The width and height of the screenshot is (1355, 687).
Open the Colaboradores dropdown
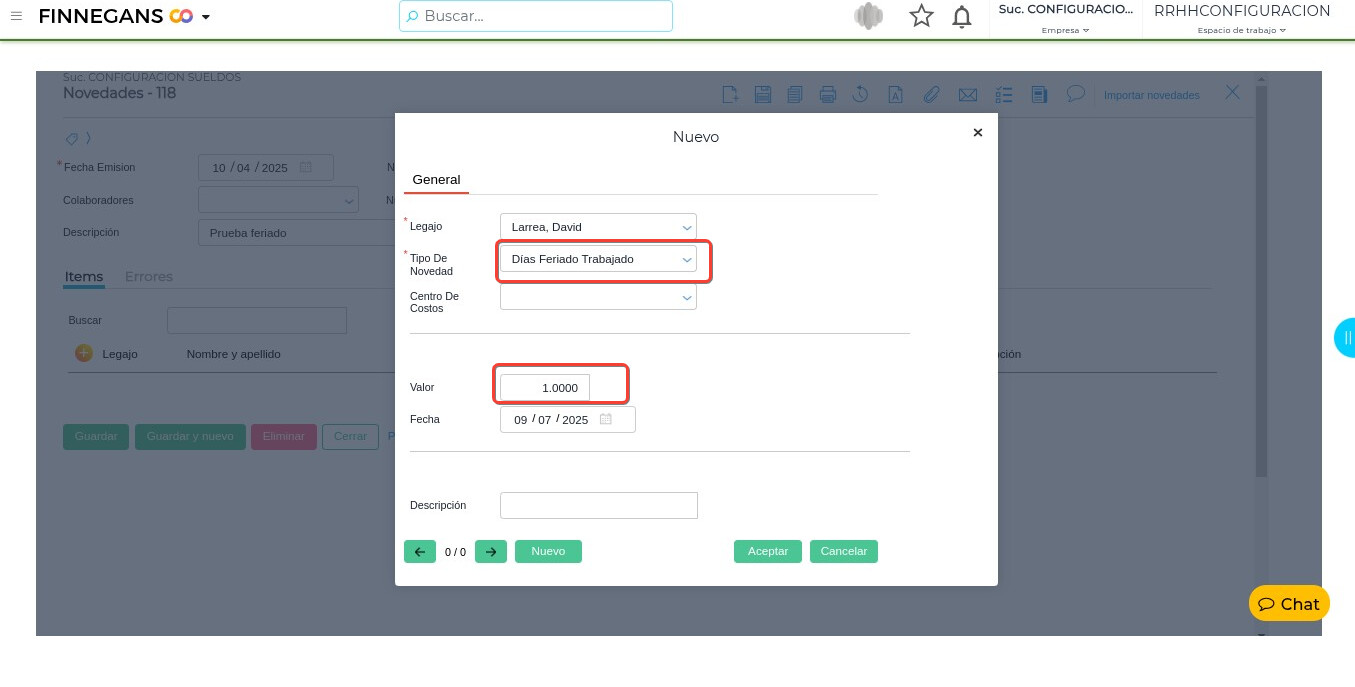tap(278, 200)
